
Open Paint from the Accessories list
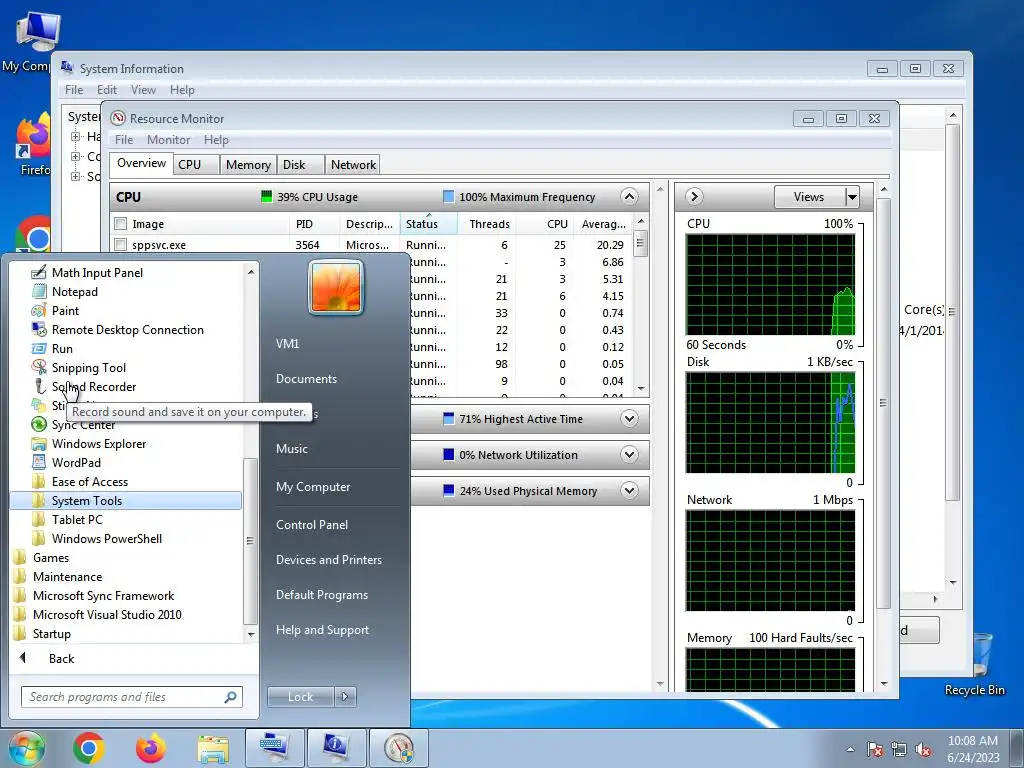[x=65, y=310]
